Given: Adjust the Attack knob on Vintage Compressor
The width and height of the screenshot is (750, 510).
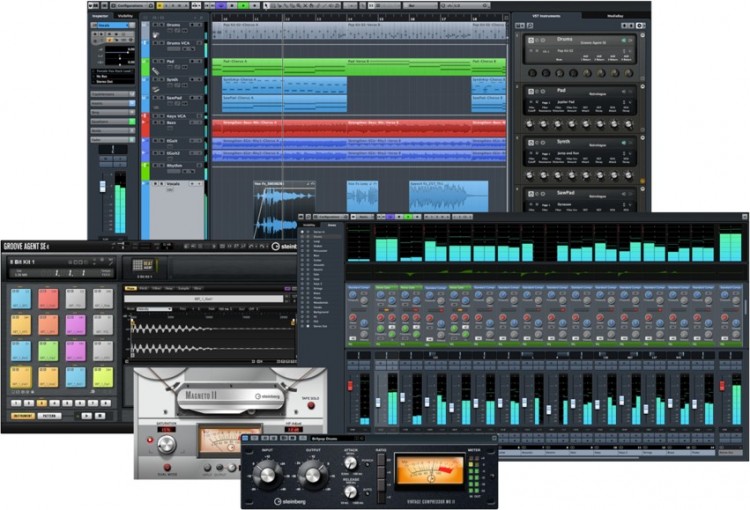Looking at the screenshot, I should point(350,463).
